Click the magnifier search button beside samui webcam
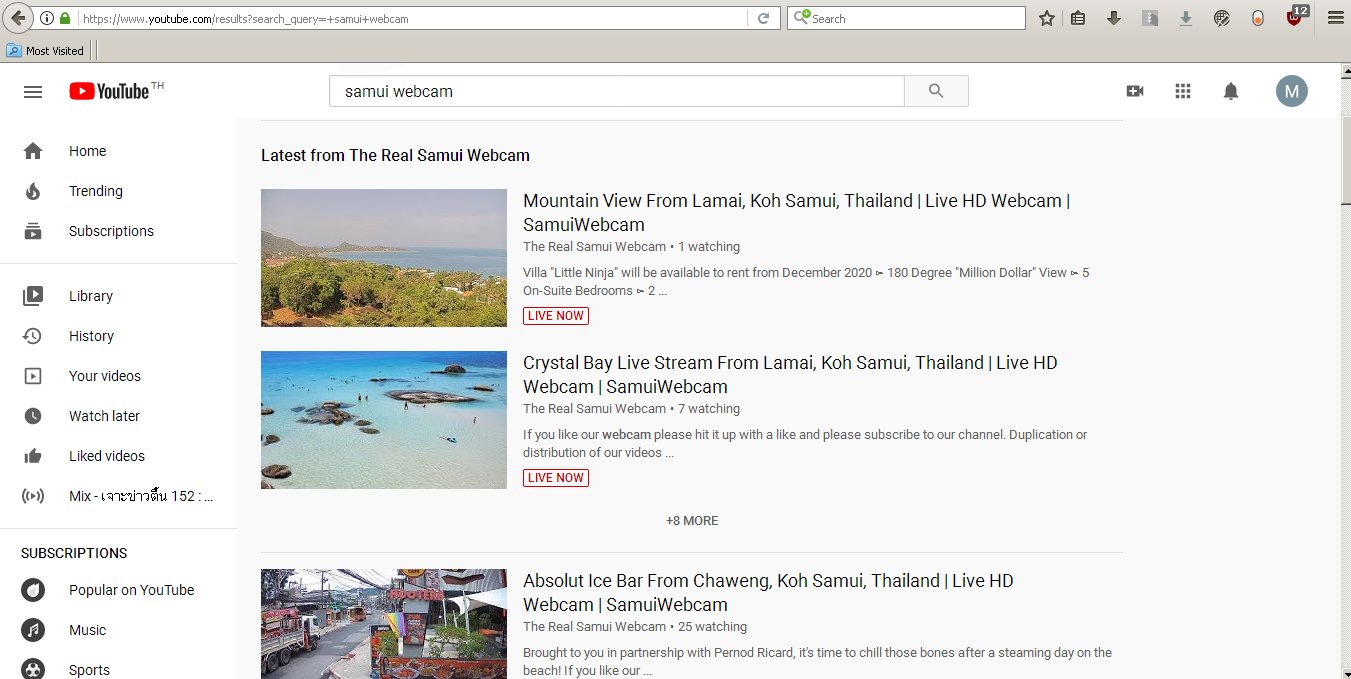The image size is (1351, 679). click(936, 91)
